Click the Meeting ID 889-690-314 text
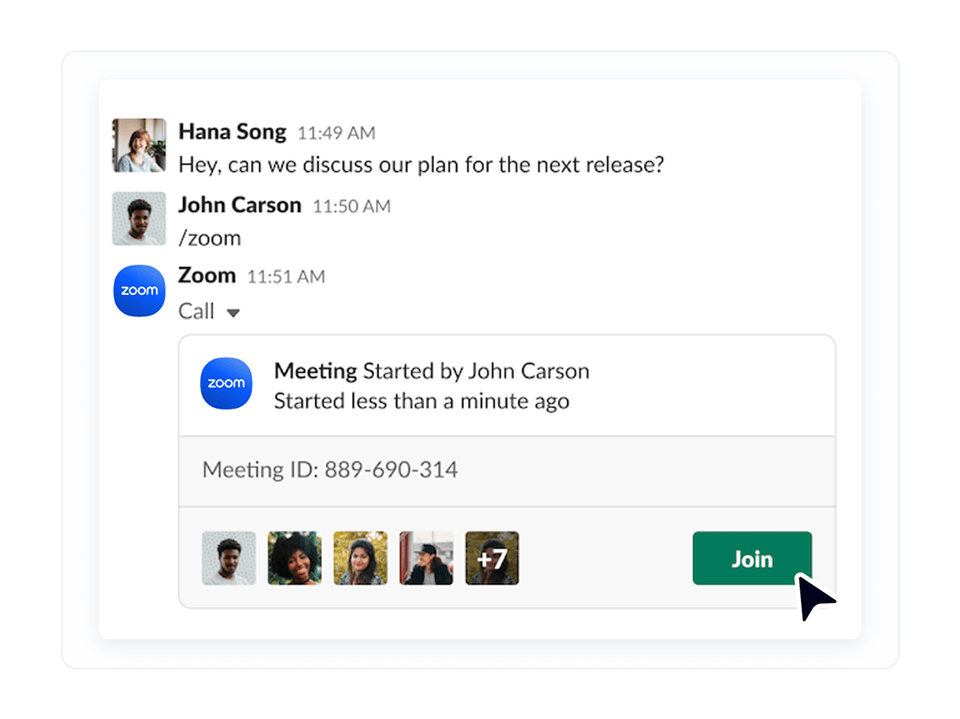The image size is (960, 719). click(x=330, y=469)
